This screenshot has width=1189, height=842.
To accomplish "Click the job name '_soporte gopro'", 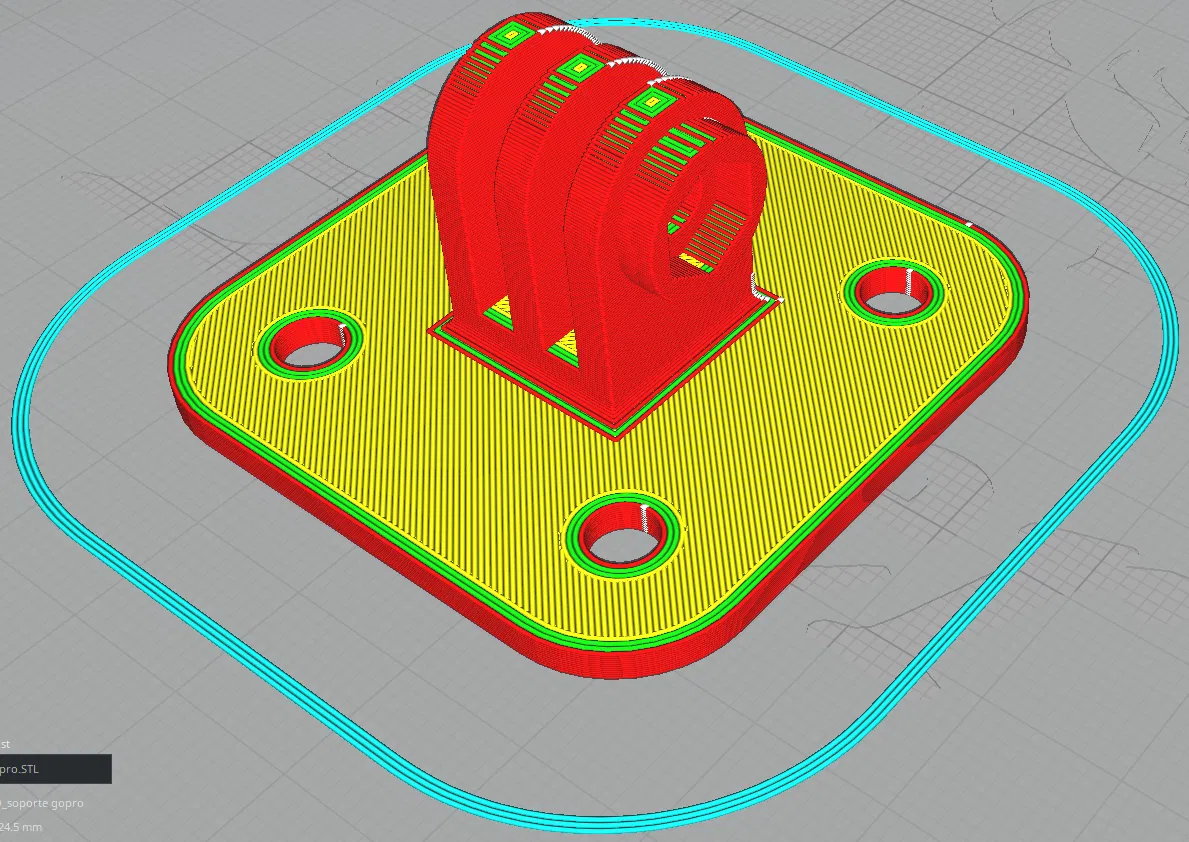I will click(x=42, y=803).
